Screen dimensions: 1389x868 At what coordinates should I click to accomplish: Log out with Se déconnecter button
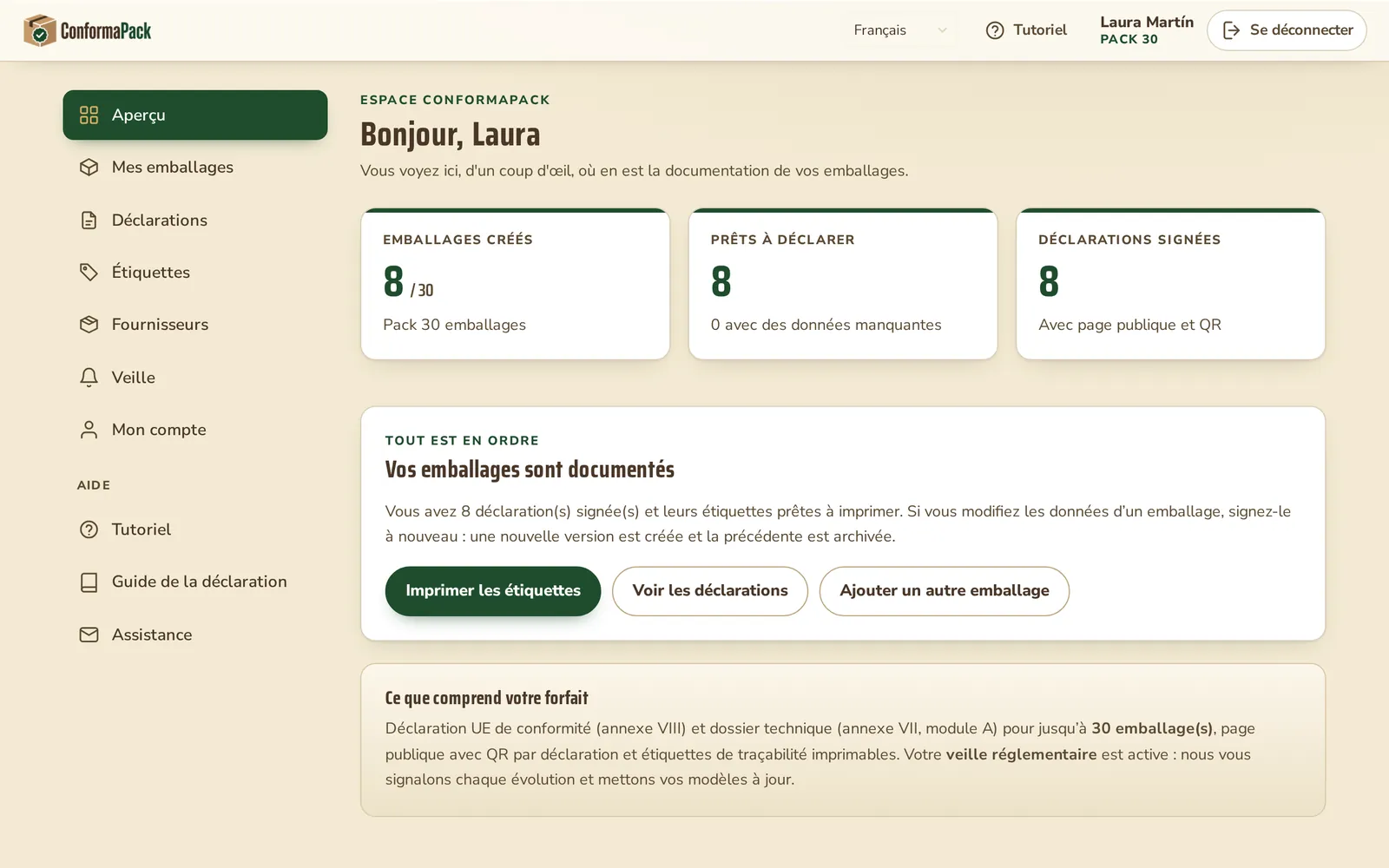(x=1287, y=30)
